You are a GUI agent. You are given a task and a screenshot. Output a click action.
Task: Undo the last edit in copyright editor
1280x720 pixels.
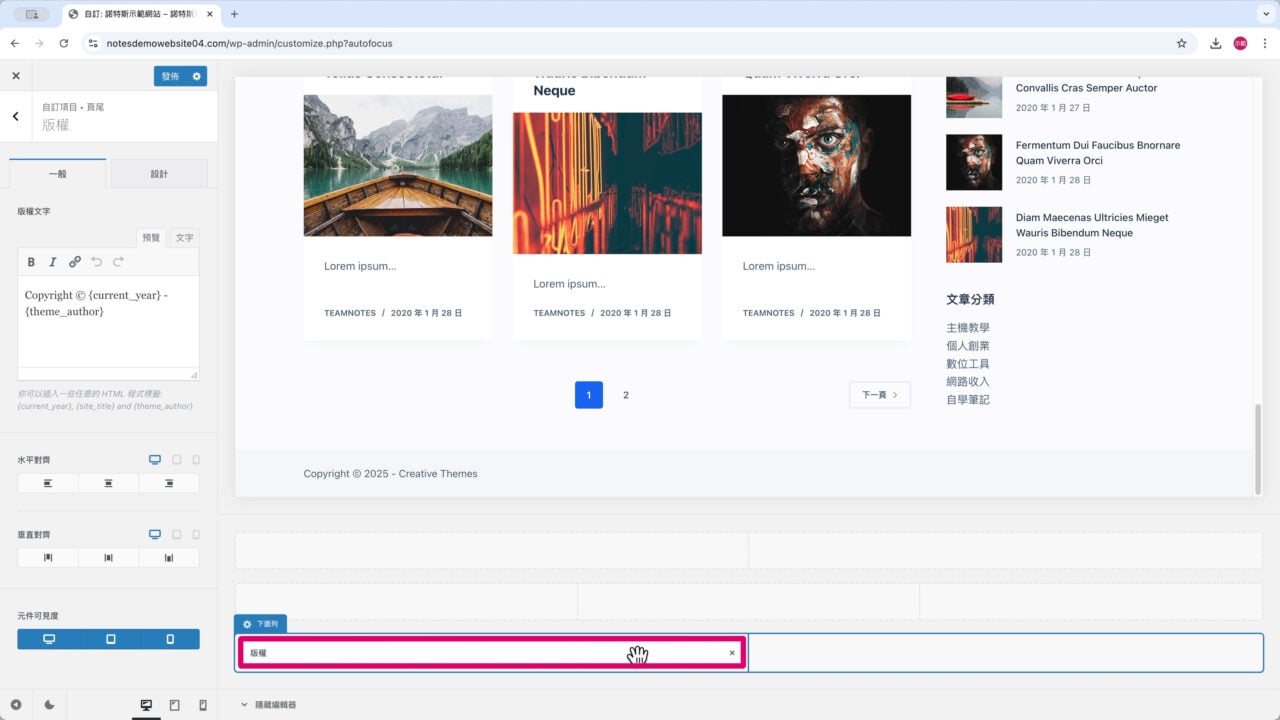coord(97,262)
